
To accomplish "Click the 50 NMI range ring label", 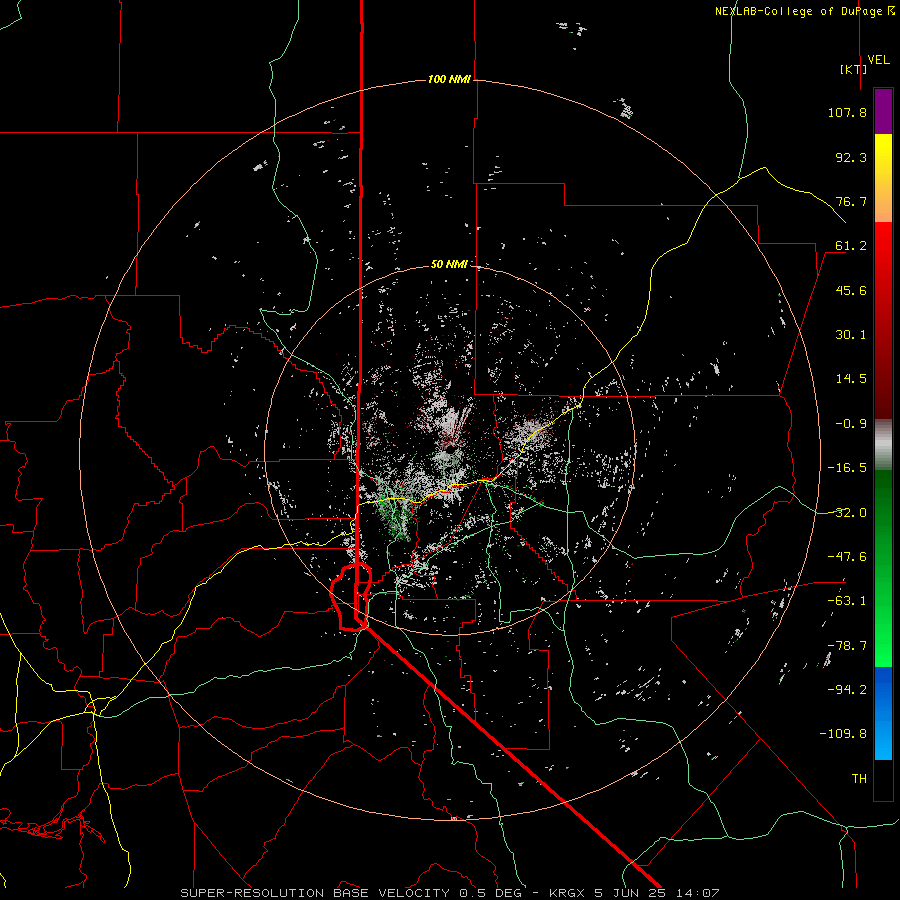I will click(449, 264).
